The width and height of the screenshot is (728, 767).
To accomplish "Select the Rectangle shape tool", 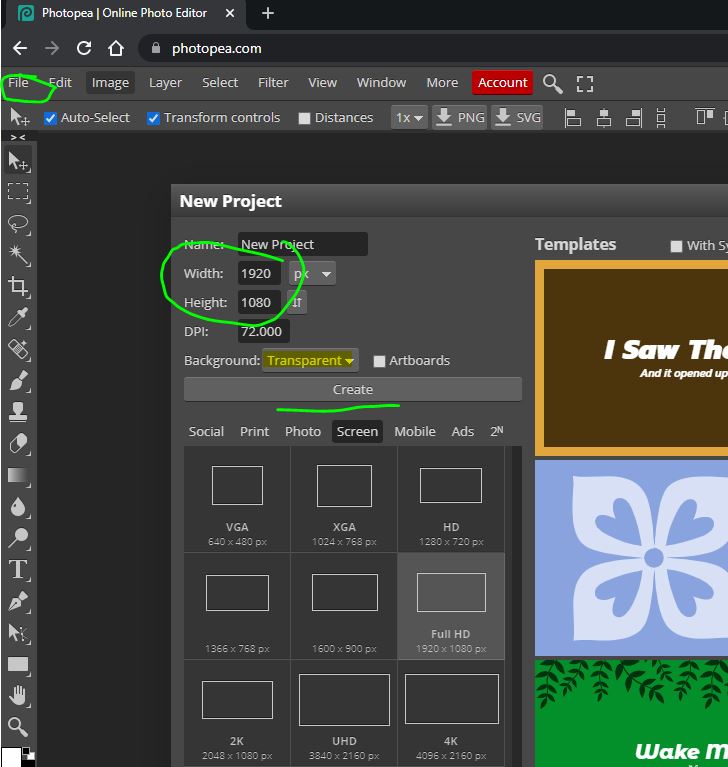I will point(18,664).
